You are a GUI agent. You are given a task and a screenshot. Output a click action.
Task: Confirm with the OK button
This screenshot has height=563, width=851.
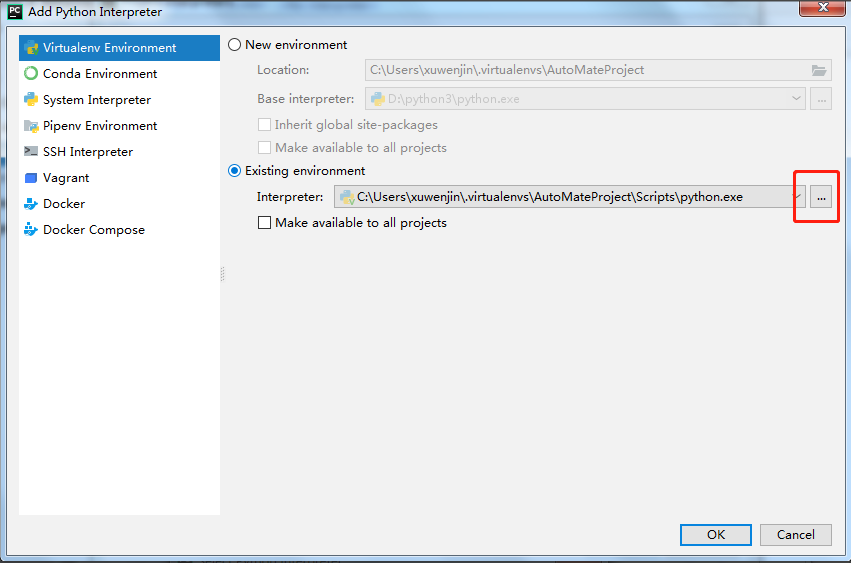click(x=716, y=535)
